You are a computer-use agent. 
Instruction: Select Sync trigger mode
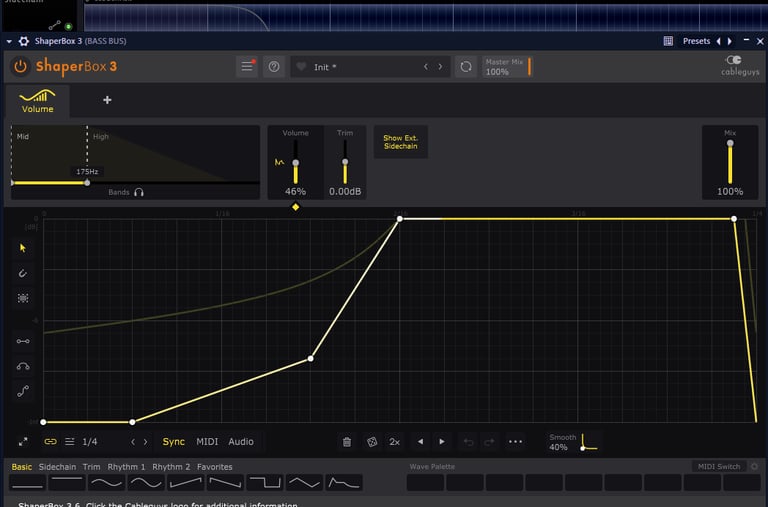pos(173,442)
